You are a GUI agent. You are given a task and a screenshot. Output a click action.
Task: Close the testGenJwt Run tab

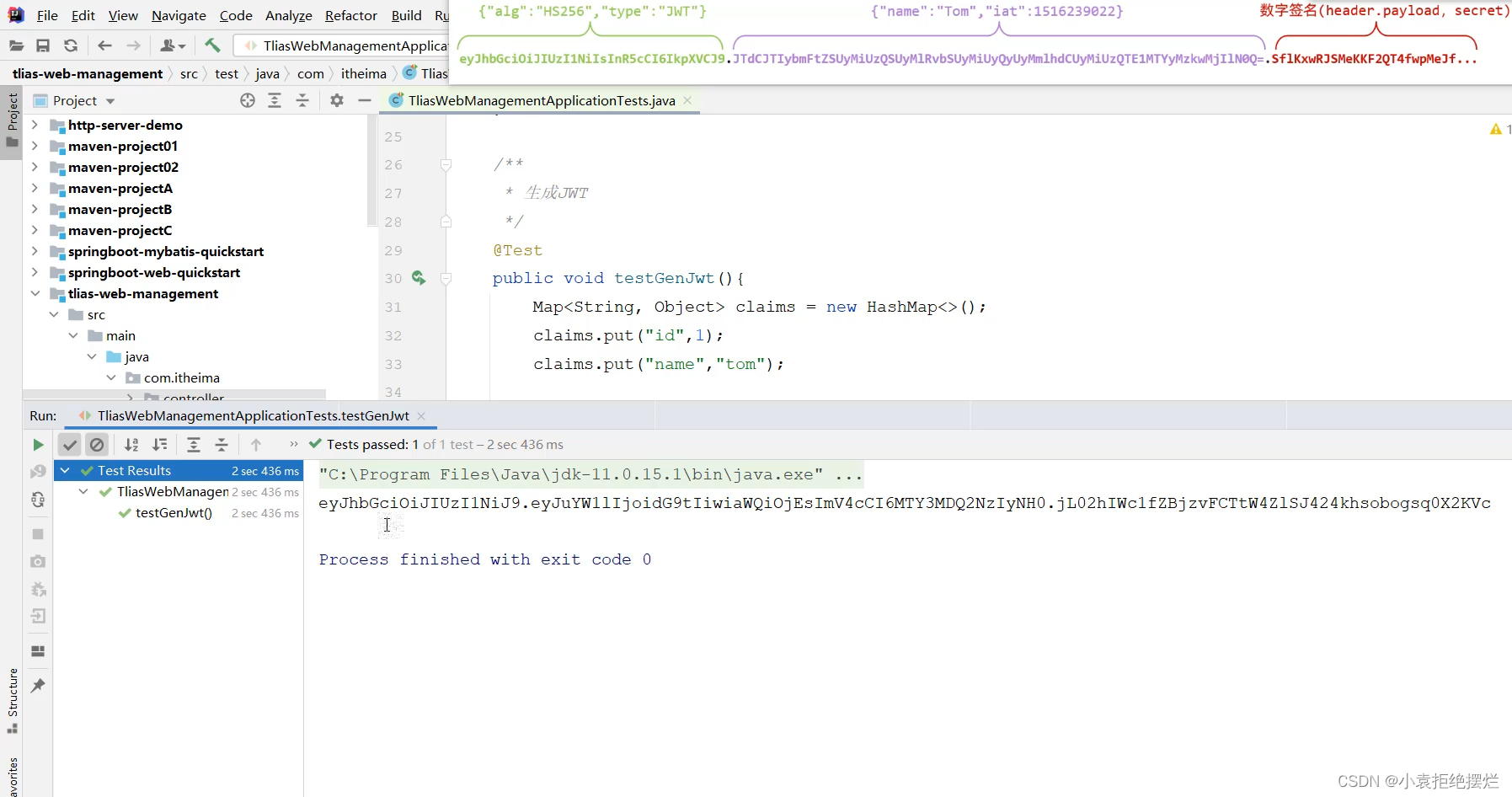pos(421,416)
